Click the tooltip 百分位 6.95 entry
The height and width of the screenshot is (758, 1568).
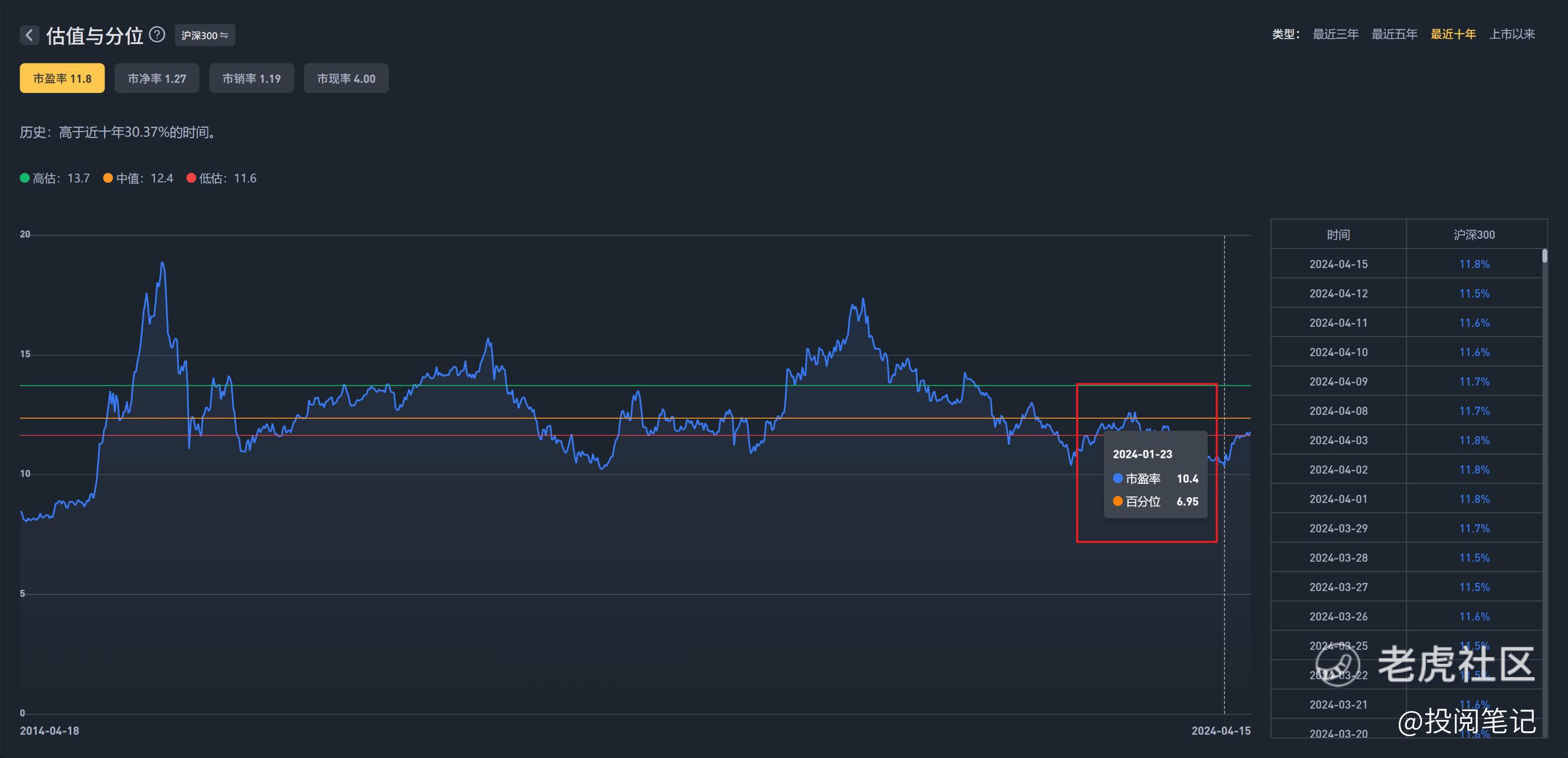coord(1155,501)
